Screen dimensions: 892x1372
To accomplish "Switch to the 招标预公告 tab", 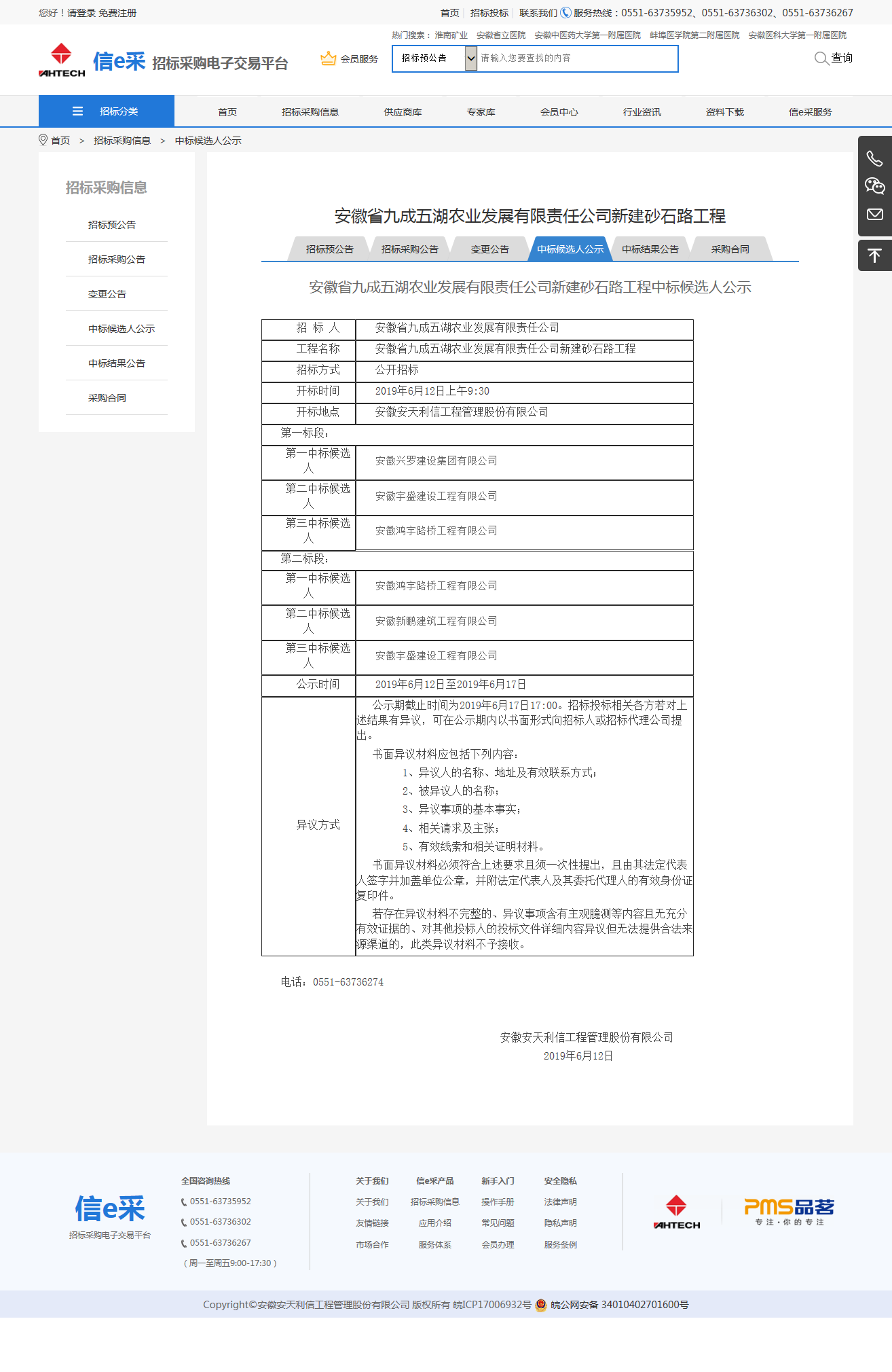I will point(330,249).
